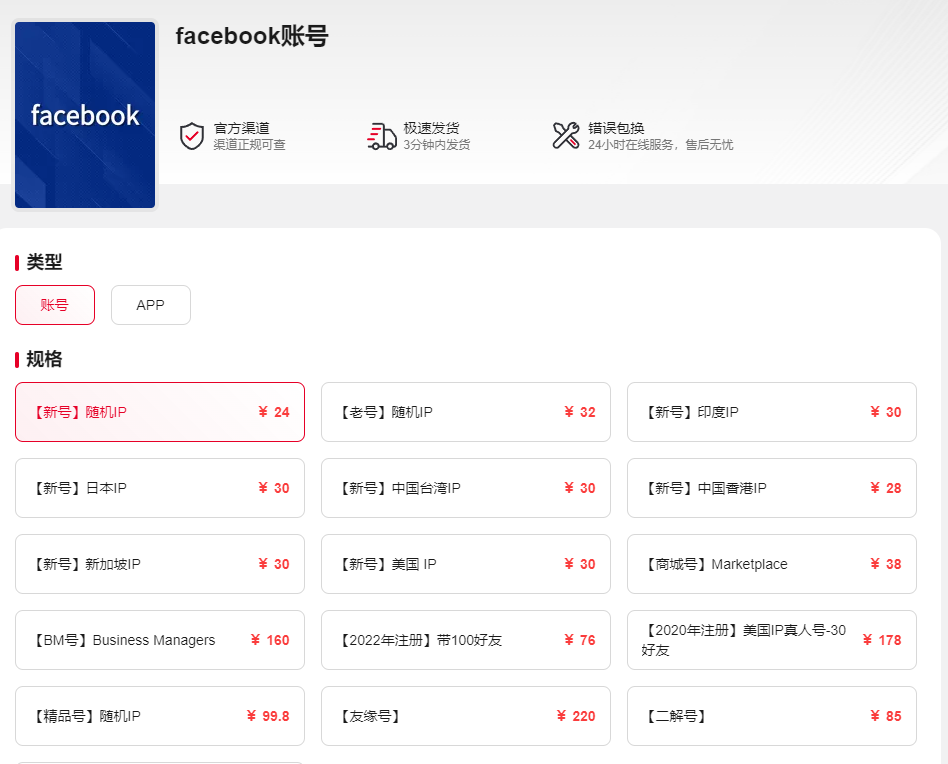Choose the 【新号】中国台湾IP spec card

[466, 488]
